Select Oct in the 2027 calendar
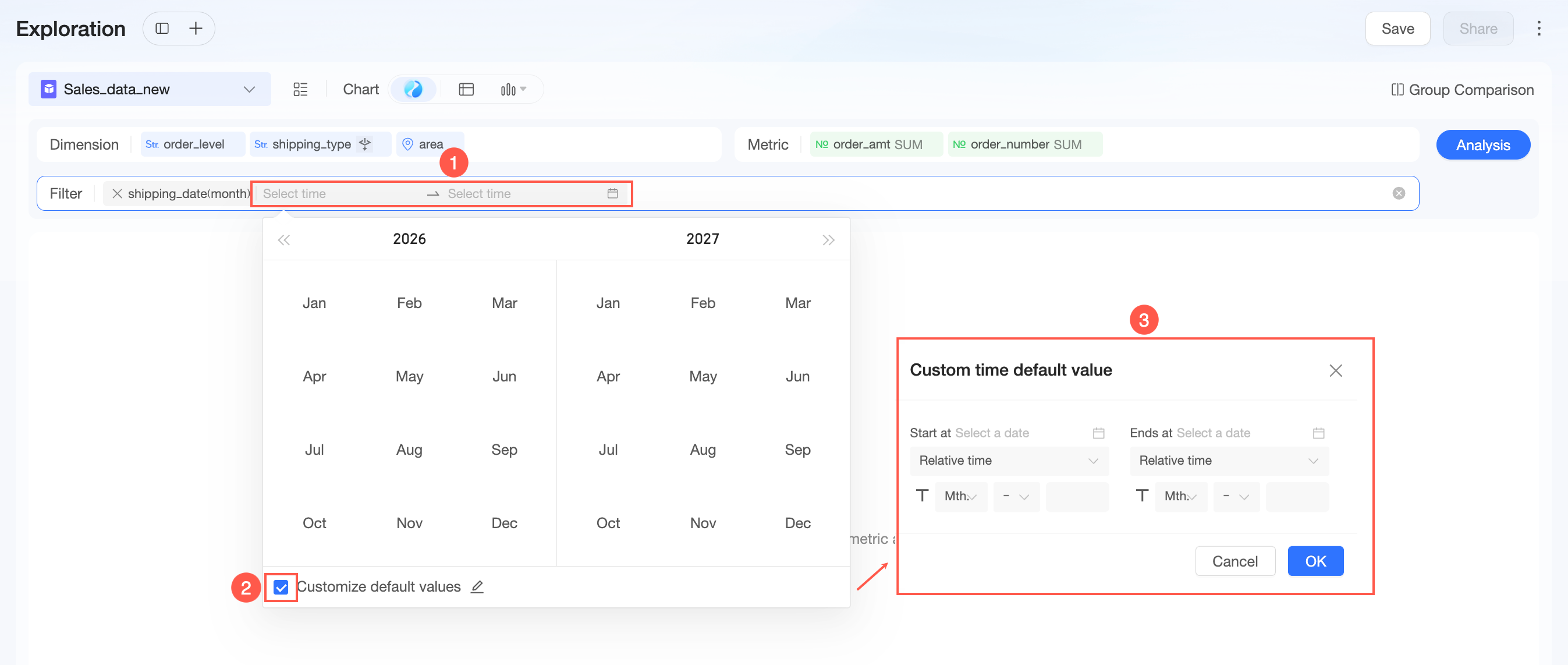Image resolution: width=1568 pixels, height=665 pixels. (608, 523)
